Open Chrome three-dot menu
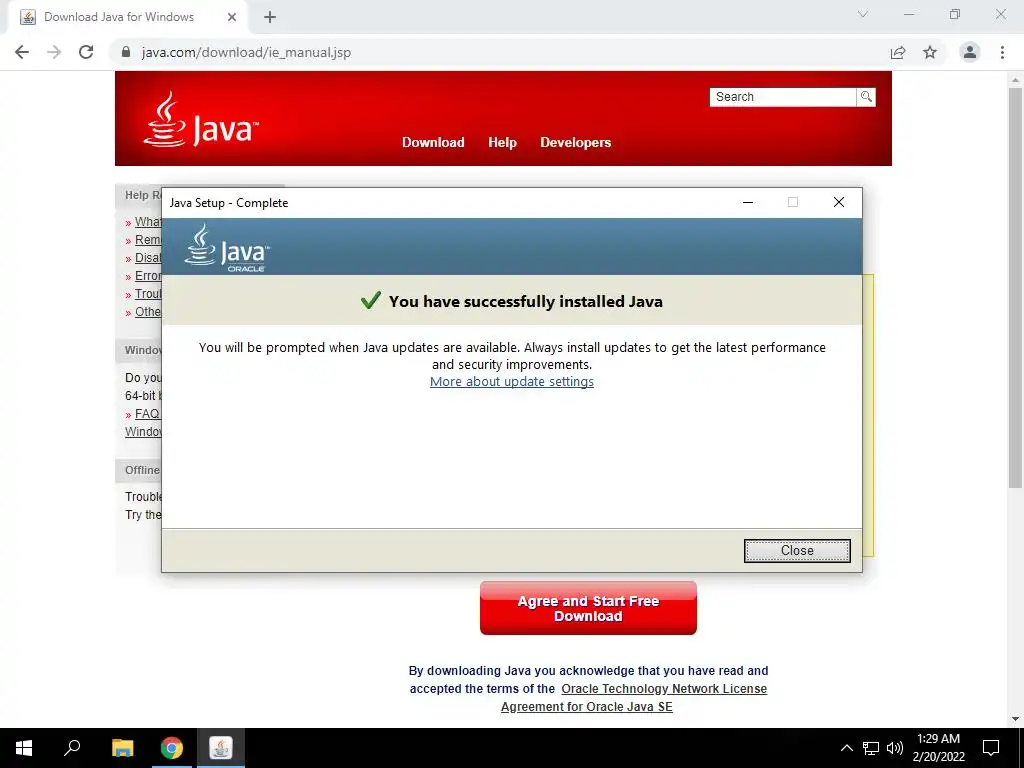The width and height of the screenshot is (1024, 768). [x=1002, y=52]
